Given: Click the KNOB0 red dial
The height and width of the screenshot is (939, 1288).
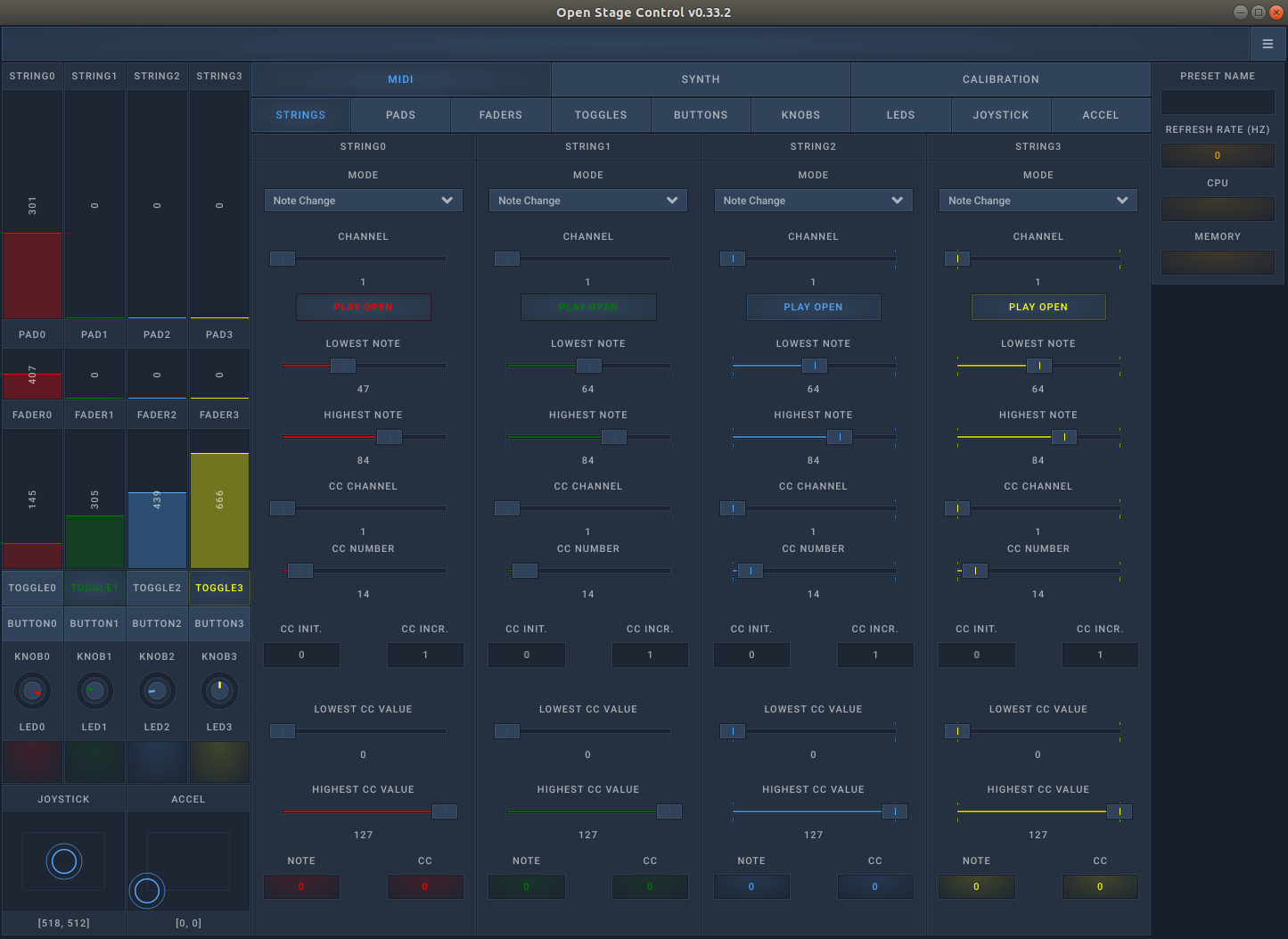Looking at the screenshot, I should pos(32,690).
